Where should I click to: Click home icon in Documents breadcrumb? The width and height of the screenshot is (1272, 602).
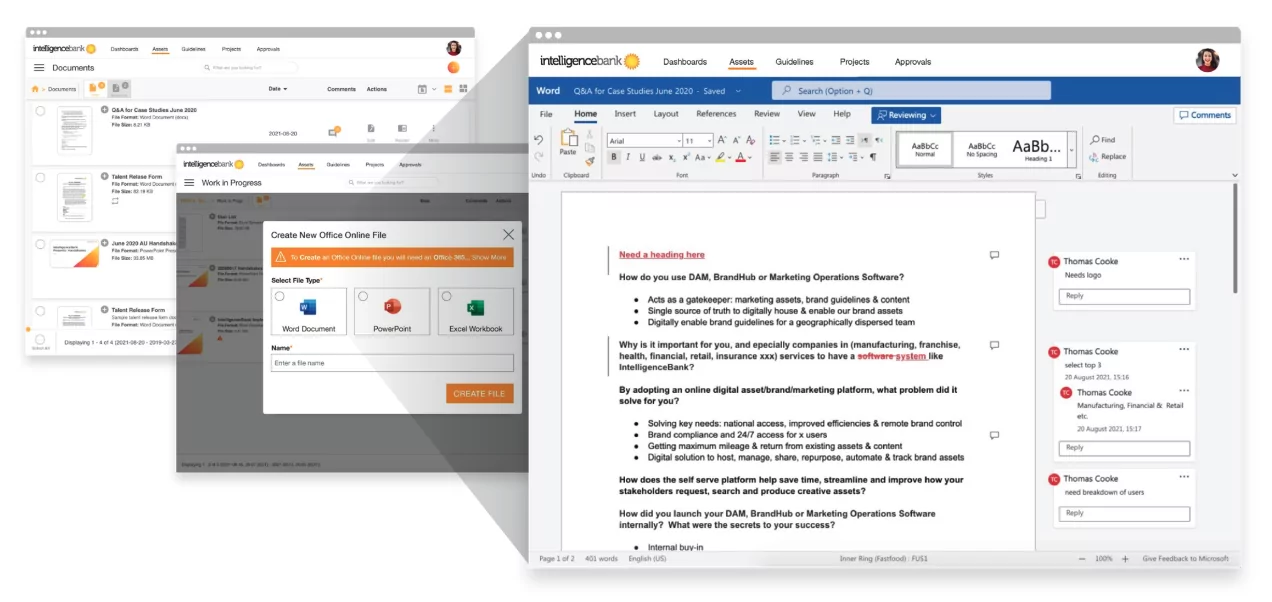[36, 89]
